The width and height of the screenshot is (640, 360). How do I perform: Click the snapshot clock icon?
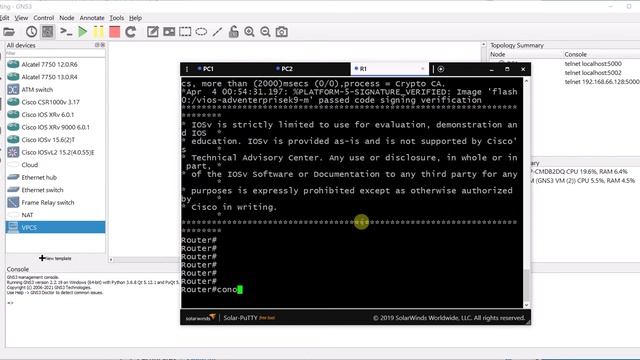tap(31, 32)
